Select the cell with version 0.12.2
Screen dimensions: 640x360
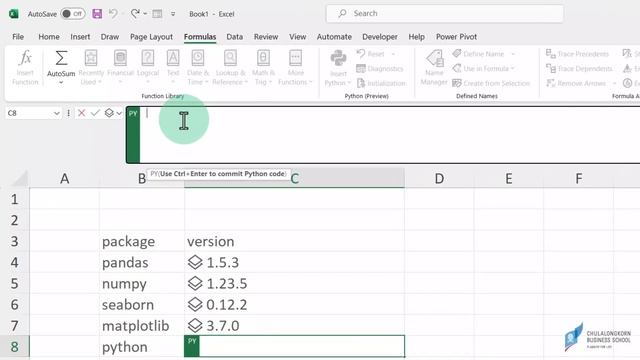(x=294, y=304)
